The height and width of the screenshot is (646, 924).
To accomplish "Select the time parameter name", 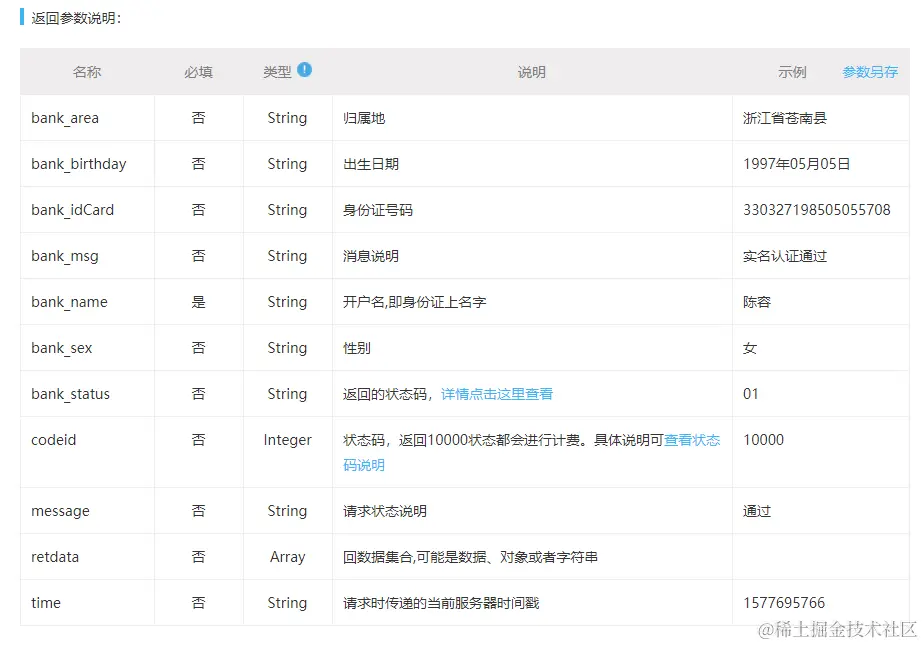I will click(x=46, y=603).
